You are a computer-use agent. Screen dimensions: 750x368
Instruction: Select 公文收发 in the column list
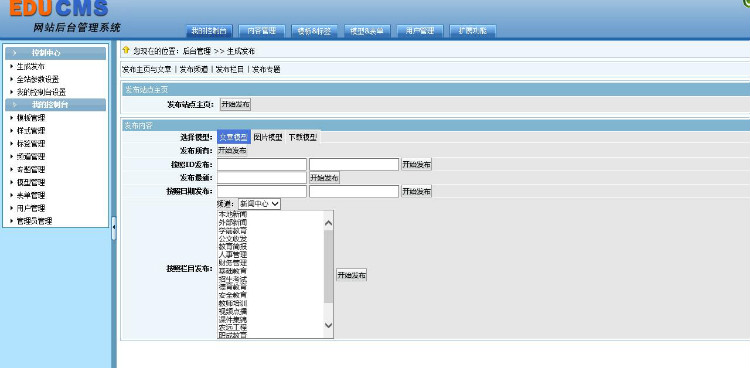click(233, 238)
